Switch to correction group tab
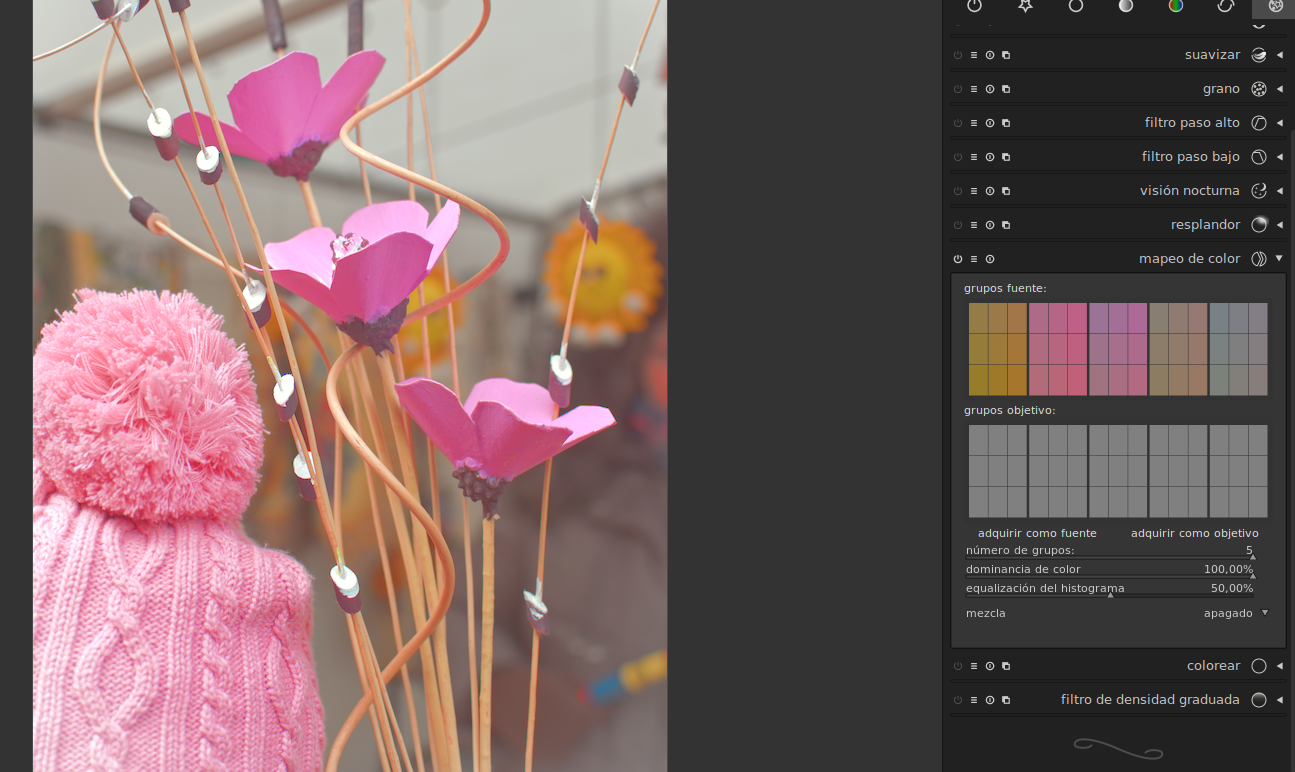 point(1226,6)
